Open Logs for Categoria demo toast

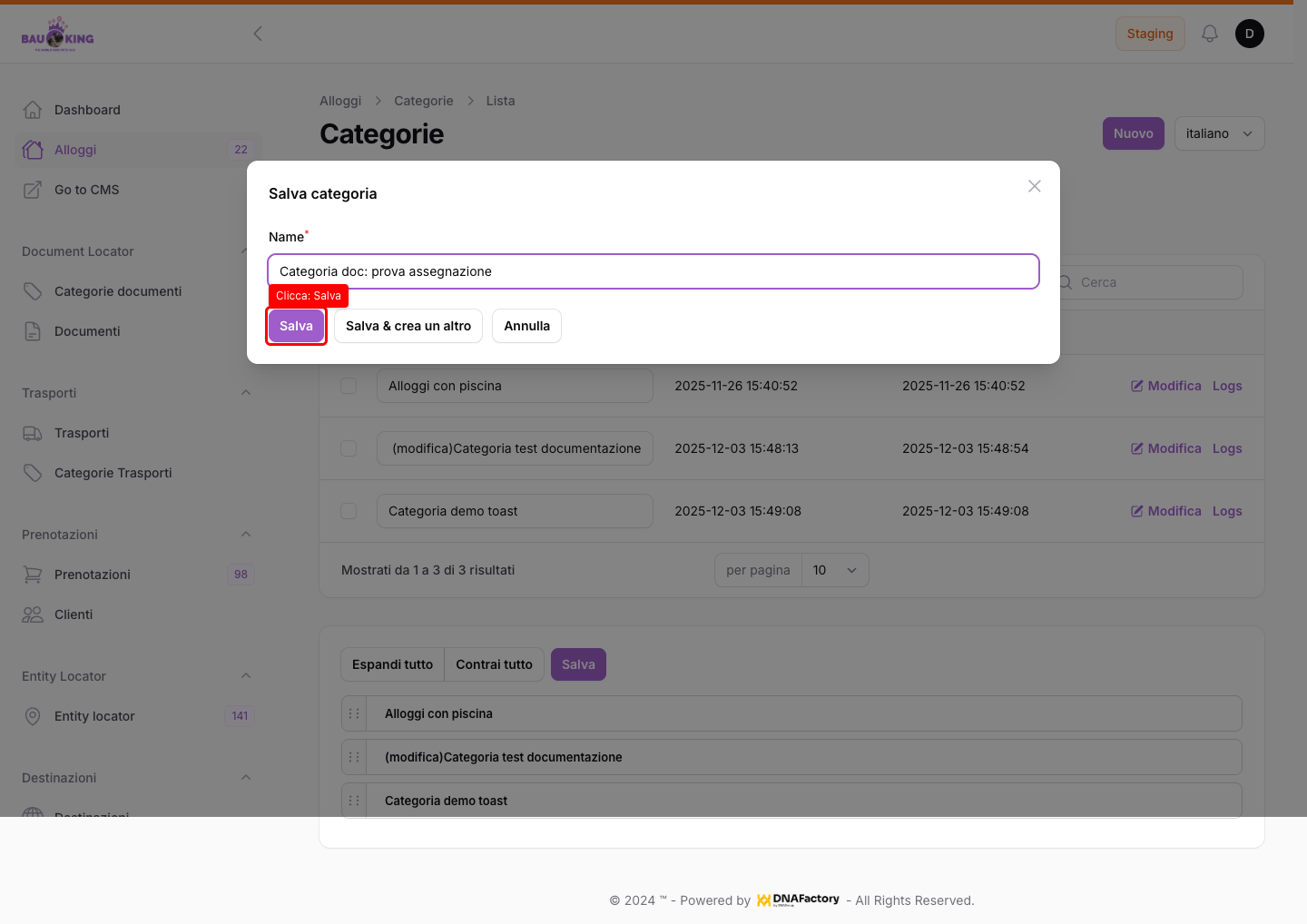[1226, 511]
